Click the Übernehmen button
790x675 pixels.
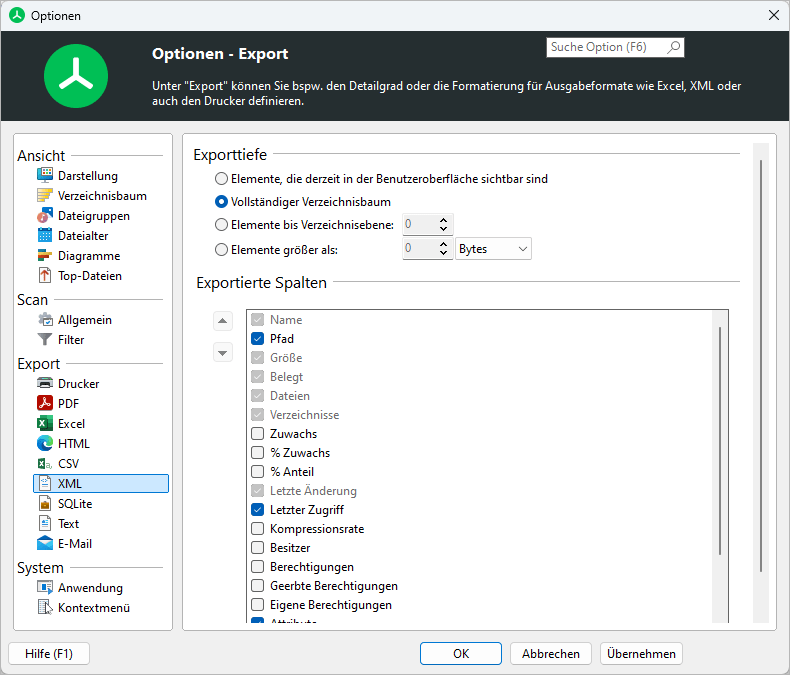[x=641, y=653]
